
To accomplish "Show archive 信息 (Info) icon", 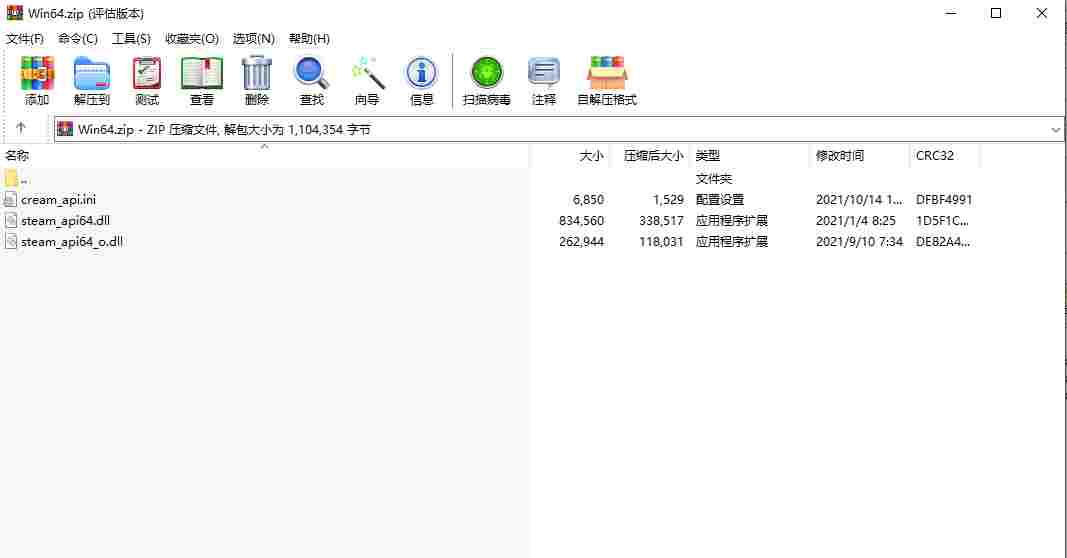I will (421, 73).
